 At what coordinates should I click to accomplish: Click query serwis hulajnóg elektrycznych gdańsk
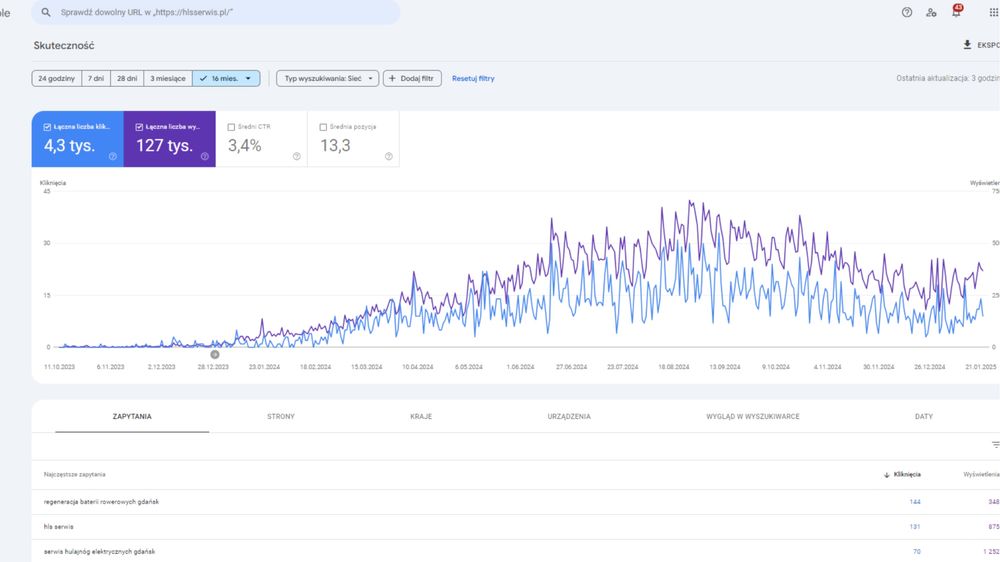(x=99, y=552)
